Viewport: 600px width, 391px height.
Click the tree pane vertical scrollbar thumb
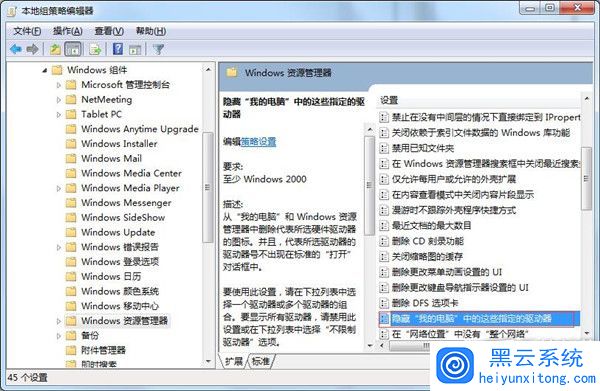208,187
